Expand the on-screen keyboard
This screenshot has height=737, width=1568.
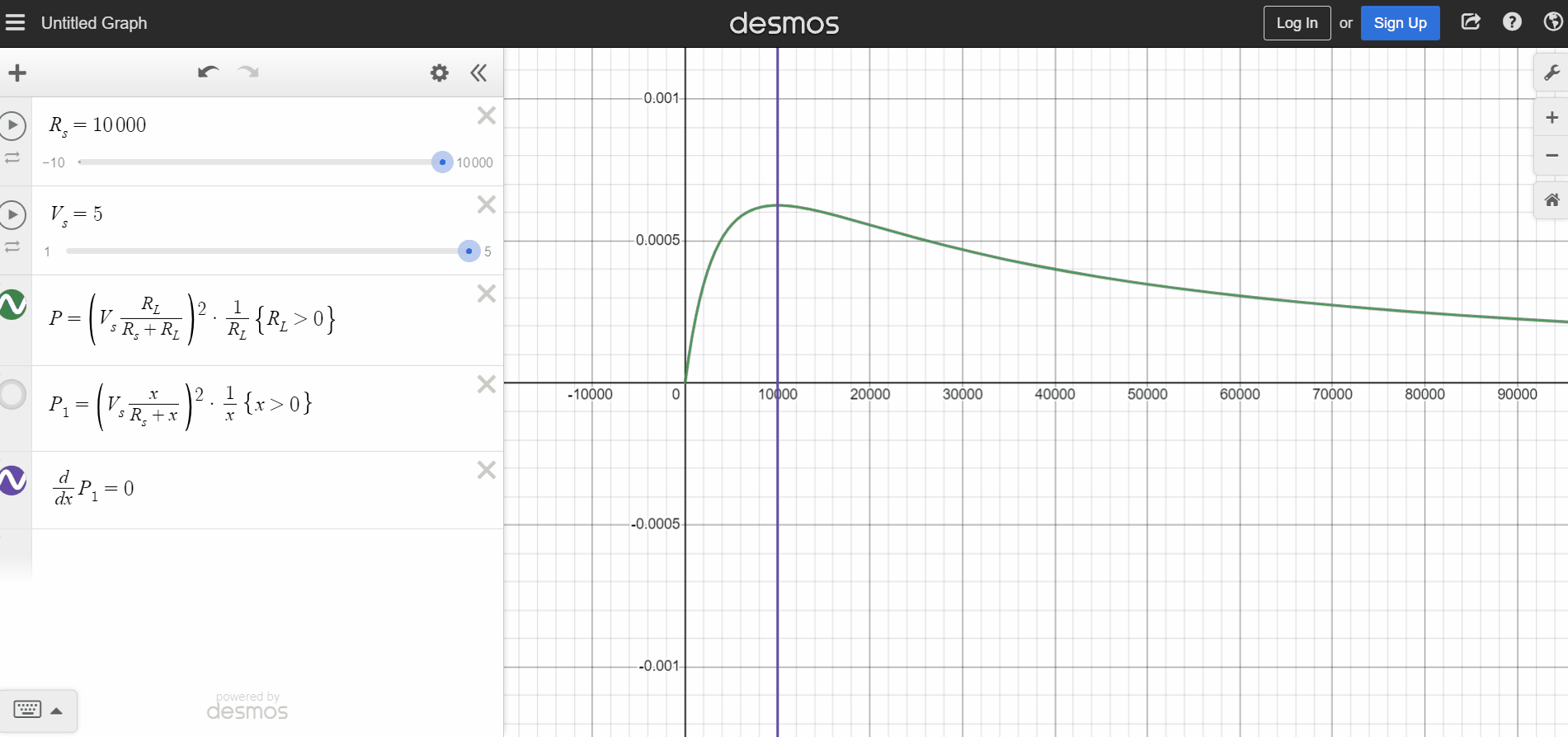point(38,710)
